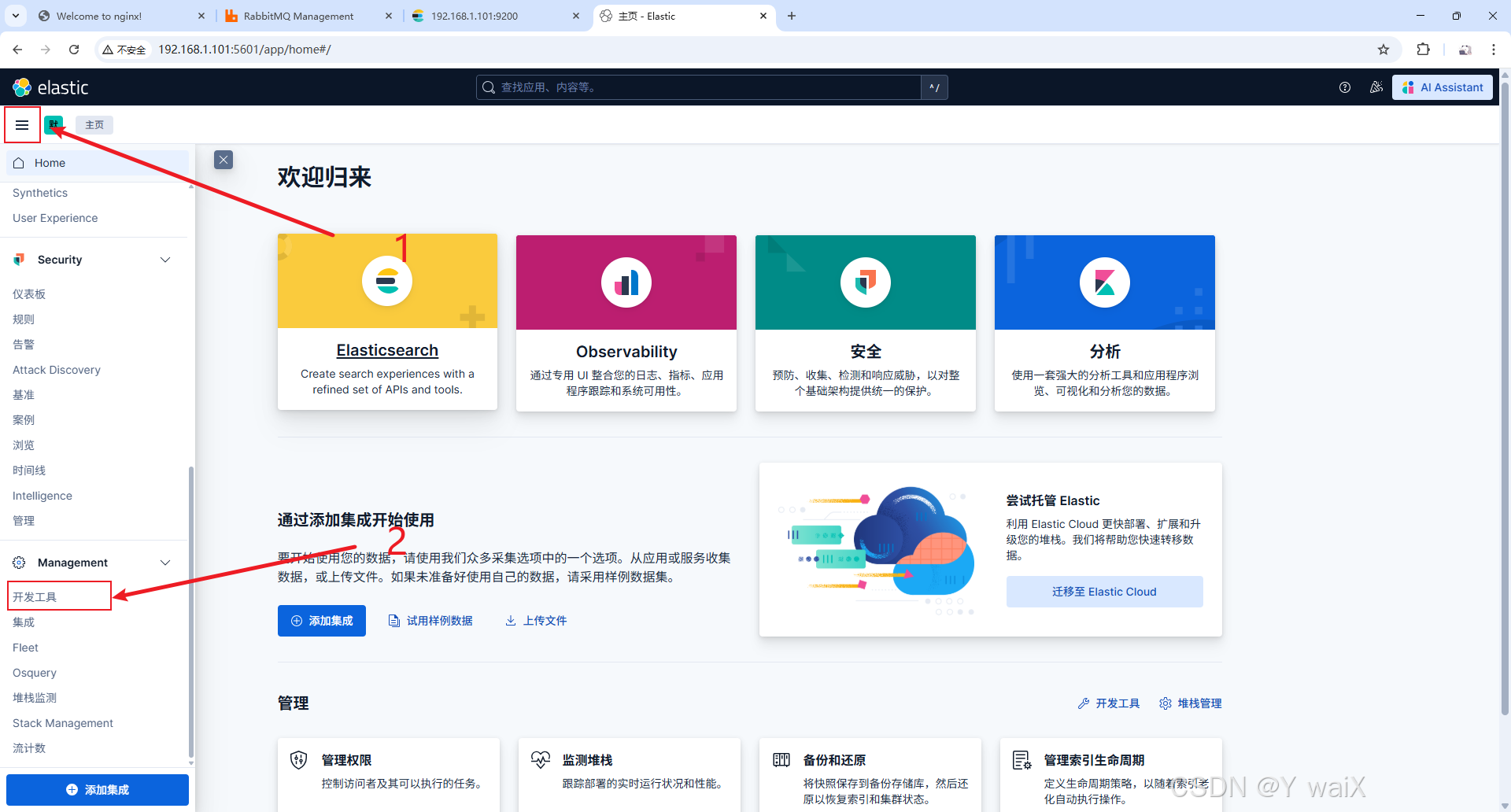
Task: Click the 添加集成 button in main content
Action: click(322, 621)
